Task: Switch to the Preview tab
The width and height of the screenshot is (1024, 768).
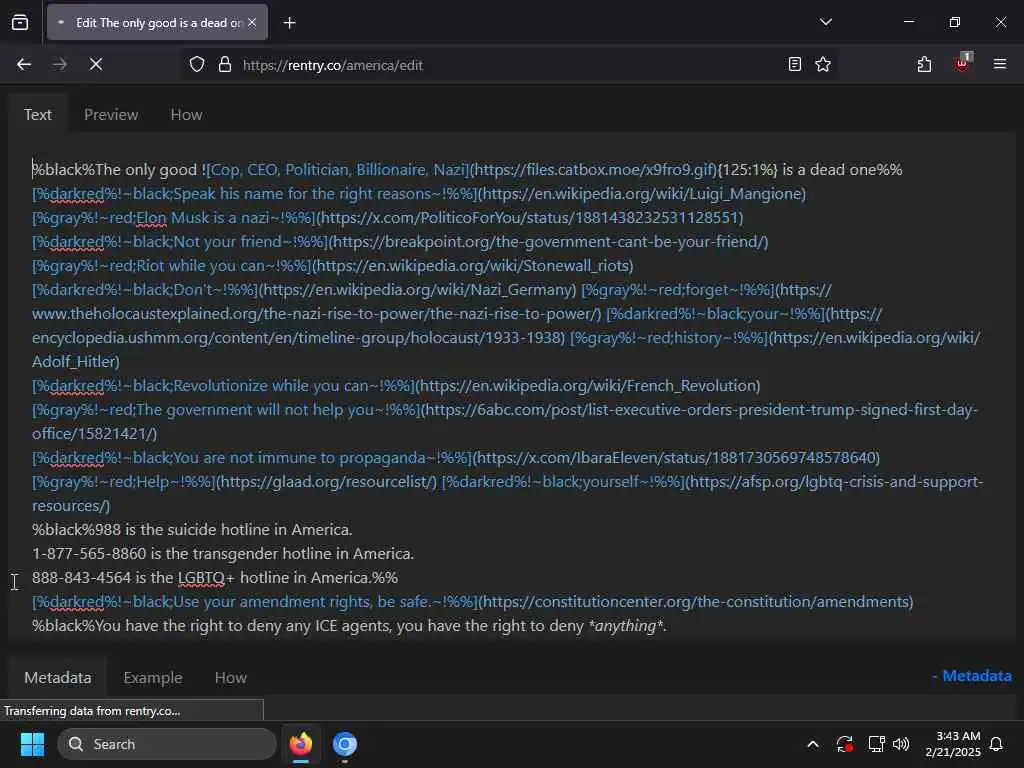Action: 111,115
